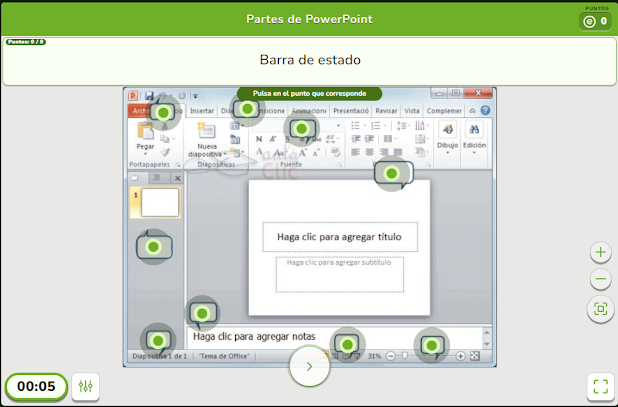Click the PowerPoint logo icon in the title bar

(133, 96)
